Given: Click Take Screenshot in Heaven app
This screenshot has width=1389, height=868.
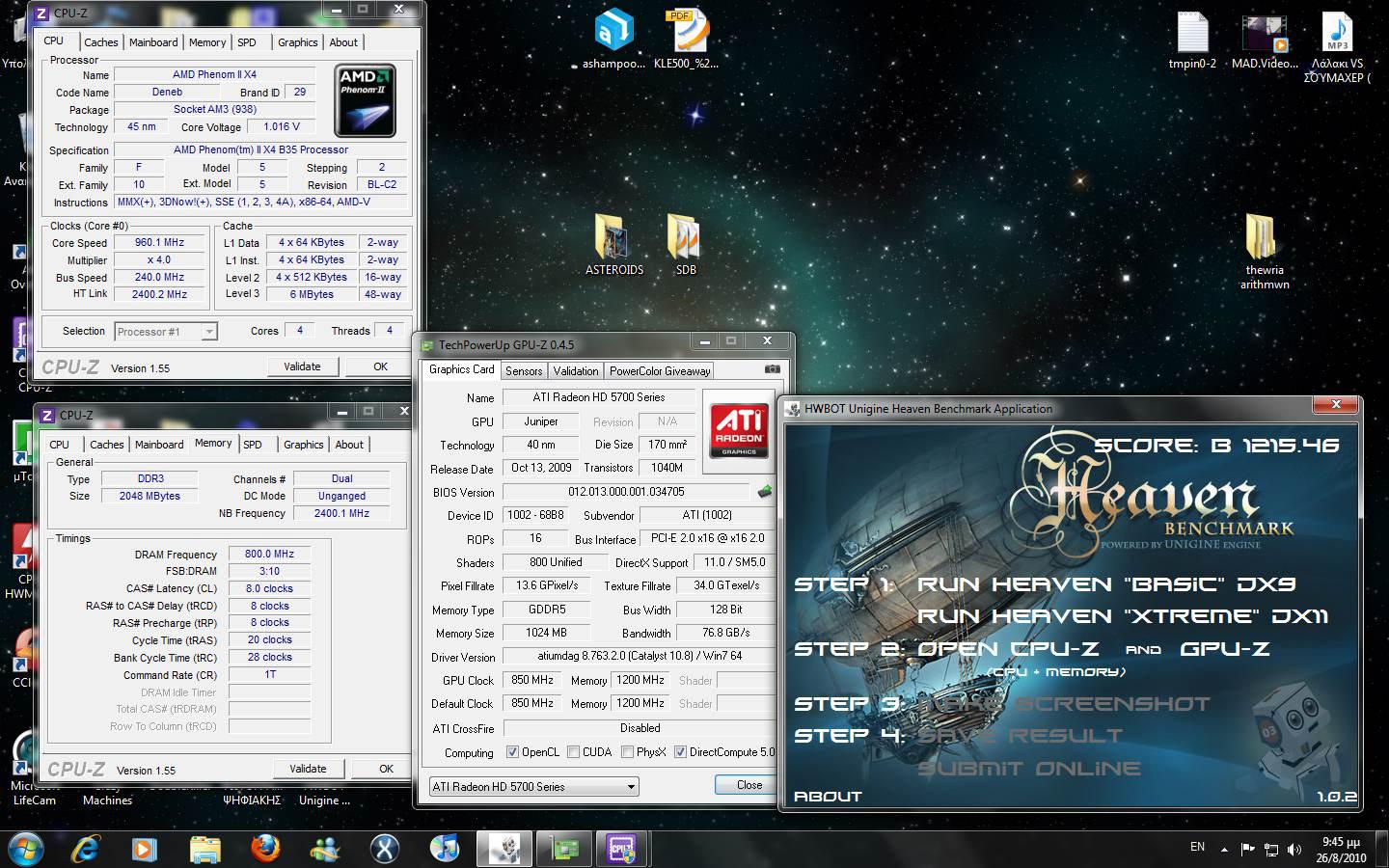Looking at the screenshot, I should click(1063, 704).
